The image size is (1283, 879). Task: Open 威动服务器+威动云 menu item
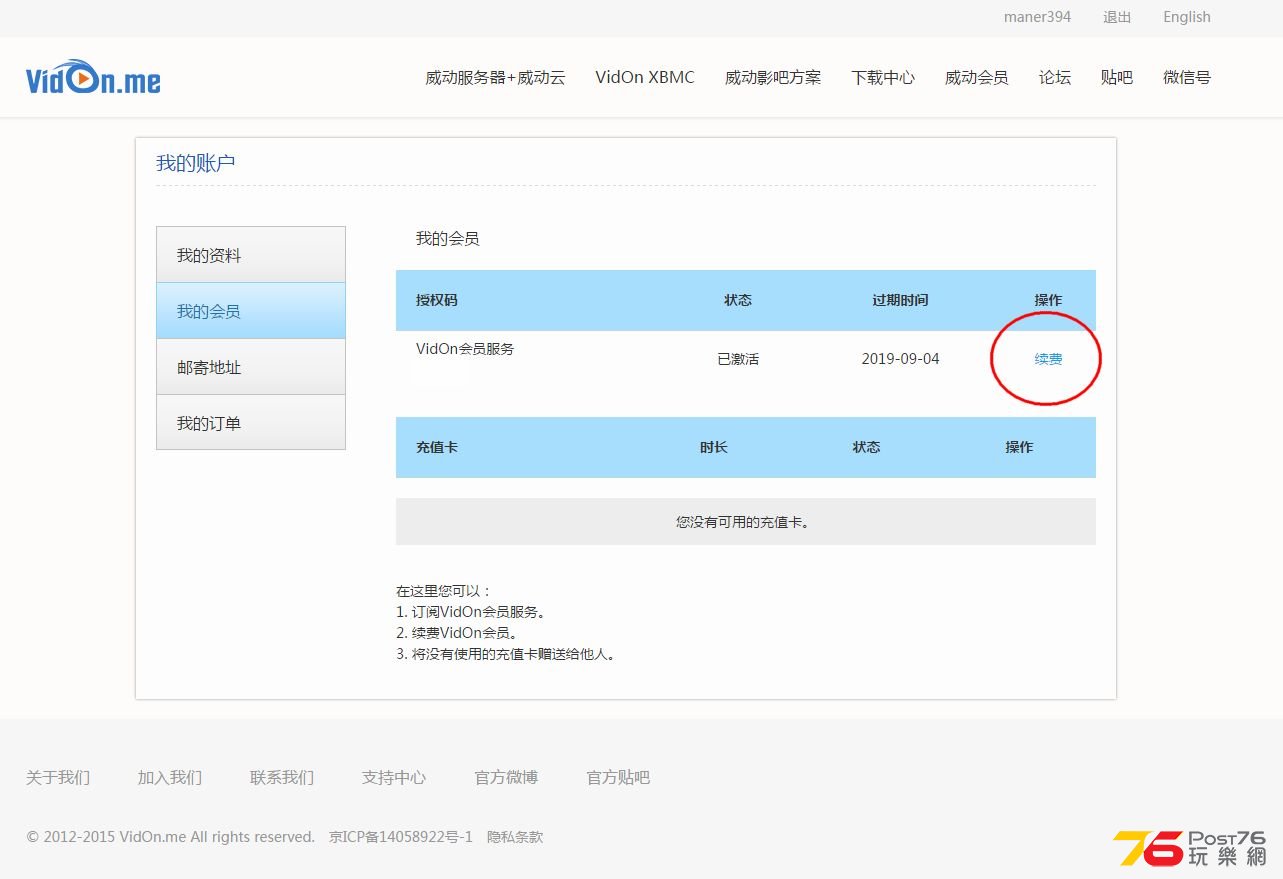coord(495,77)
